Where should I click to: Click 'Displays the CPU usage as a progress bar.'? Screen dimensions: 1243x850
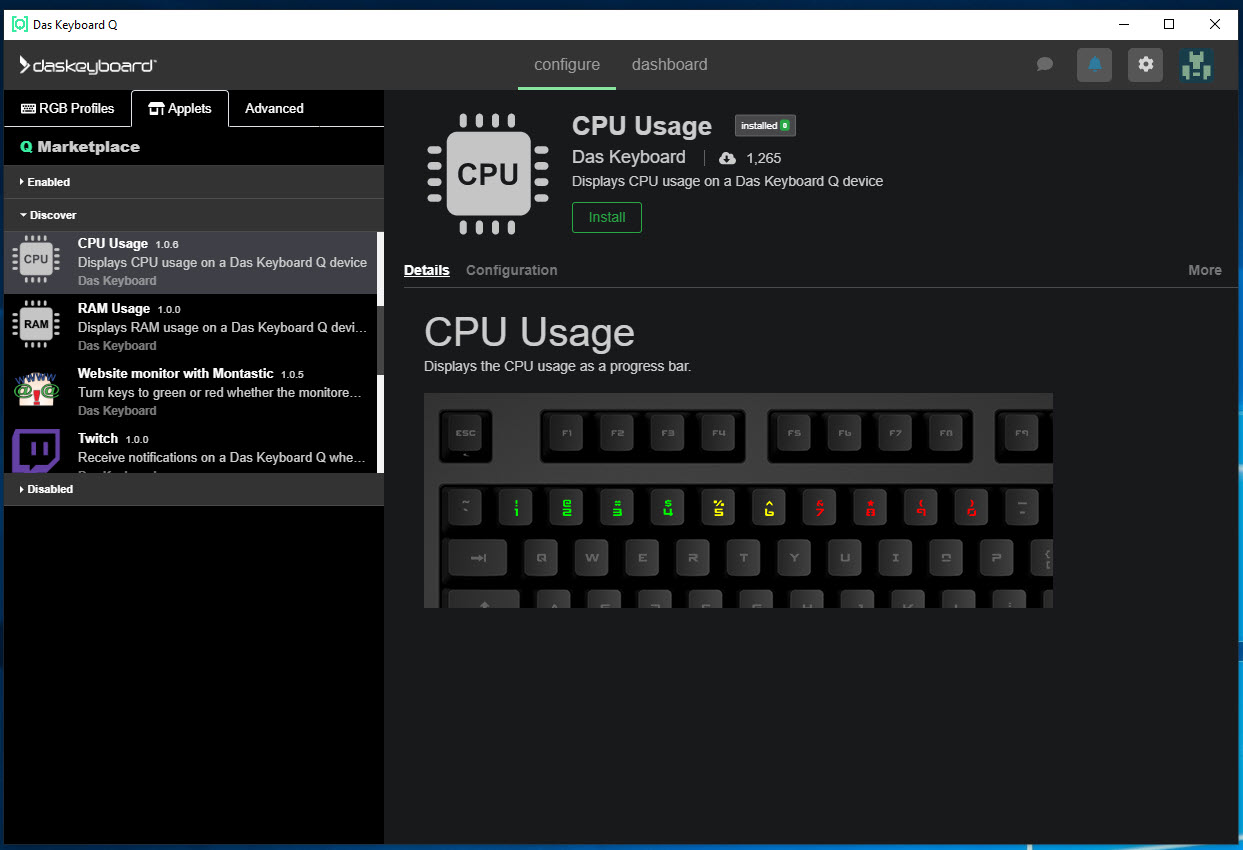click(x=557, y=366)
